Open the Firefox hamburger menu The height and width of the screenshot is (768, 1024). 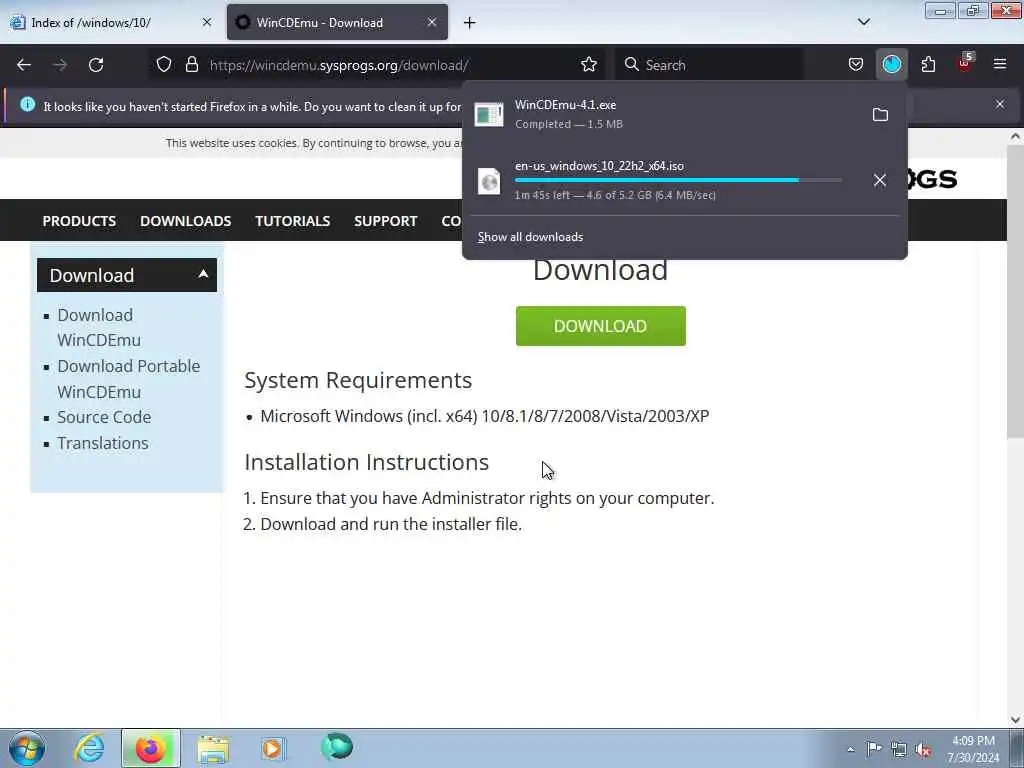point(1000,65)
